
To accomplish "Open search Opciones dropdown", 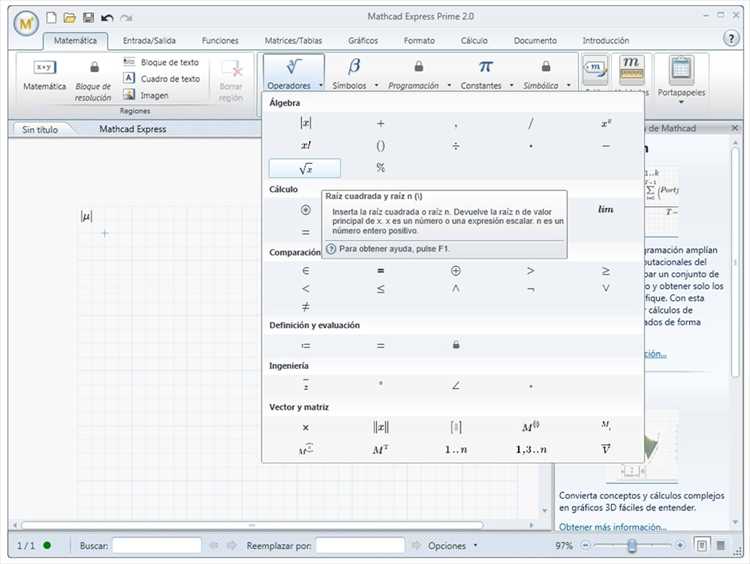I will (x=452, y=546).
